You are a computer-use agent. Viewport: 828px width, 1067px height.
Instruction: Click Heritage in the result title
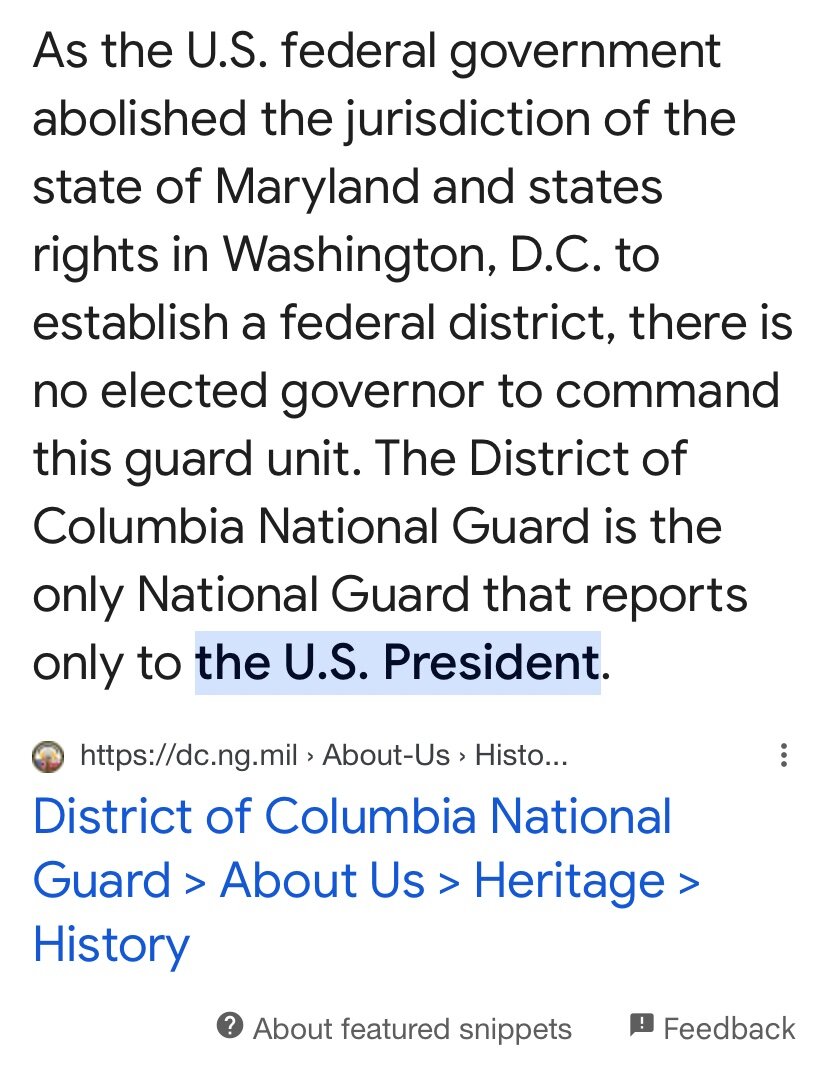569,881
